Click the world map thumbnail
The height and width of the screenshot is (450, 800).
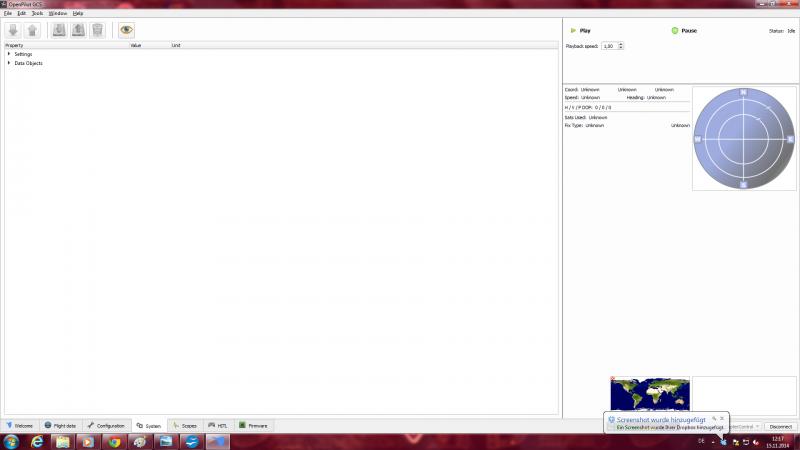point(650,394)
